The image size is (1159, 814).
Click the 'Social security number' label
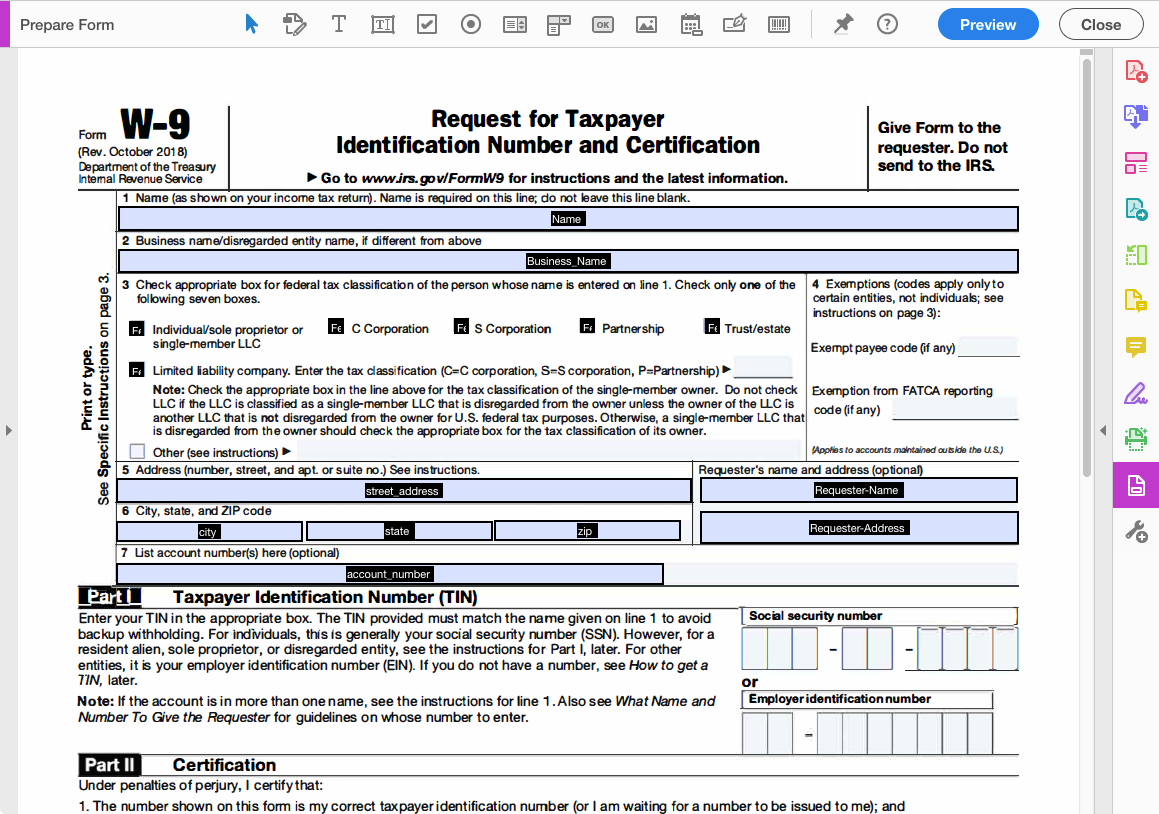pyautogui.click(x=815, y=616)
